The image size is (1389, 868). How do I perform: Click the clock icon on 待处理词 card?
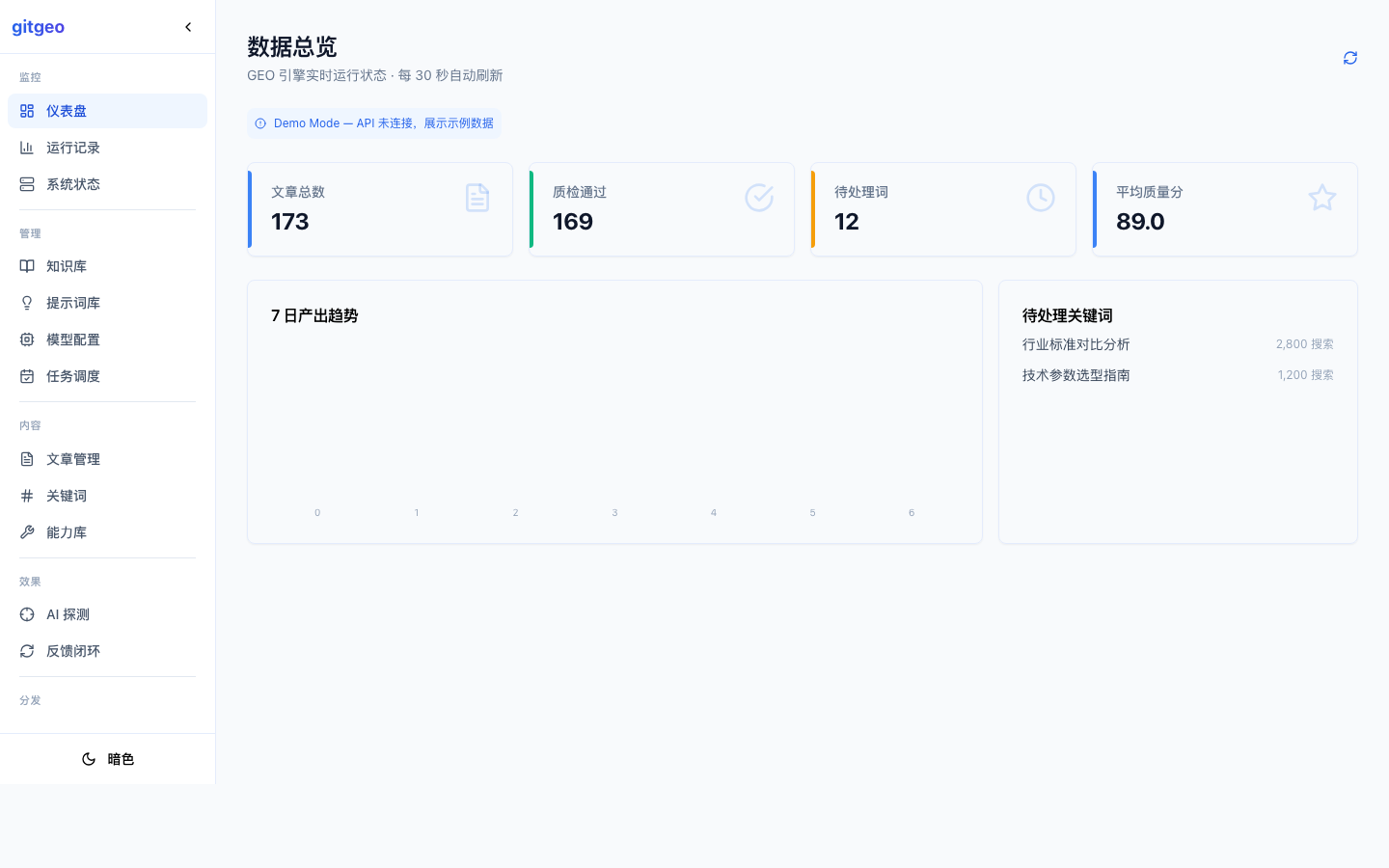coord(1041,198)
